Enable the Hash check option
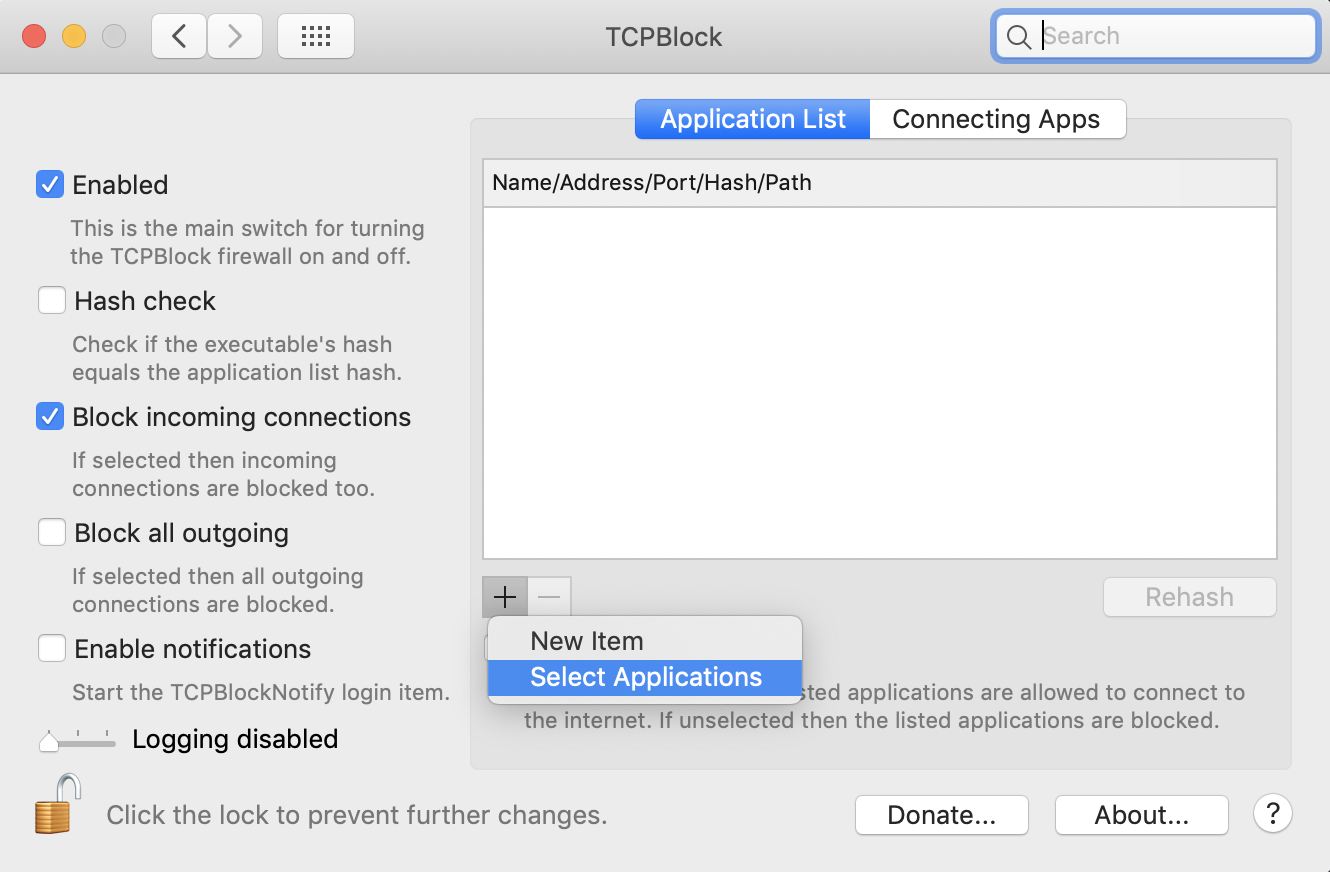 [51, 300]
